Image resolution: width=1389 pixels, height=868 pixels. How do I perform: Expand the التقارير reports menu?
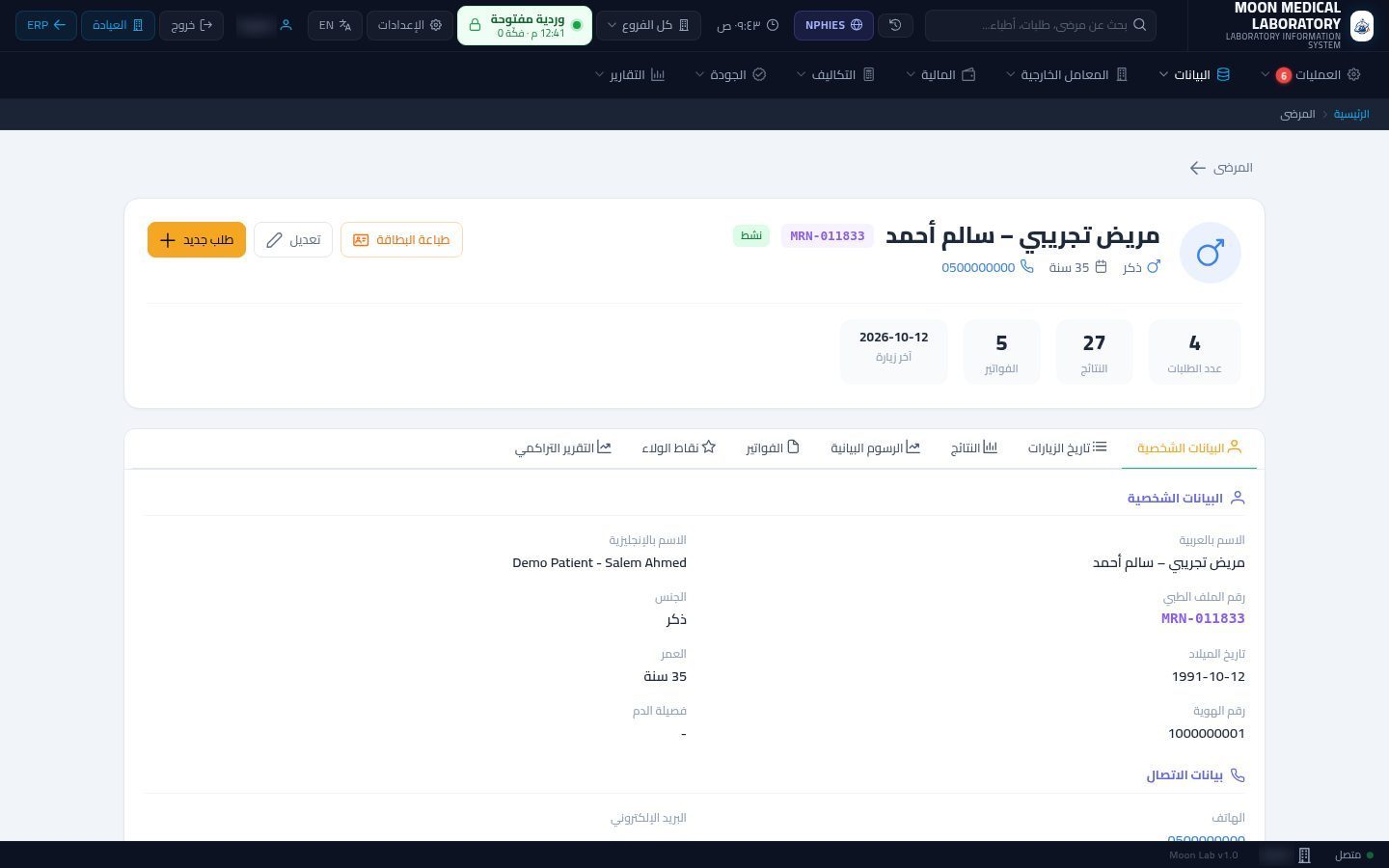630,74
